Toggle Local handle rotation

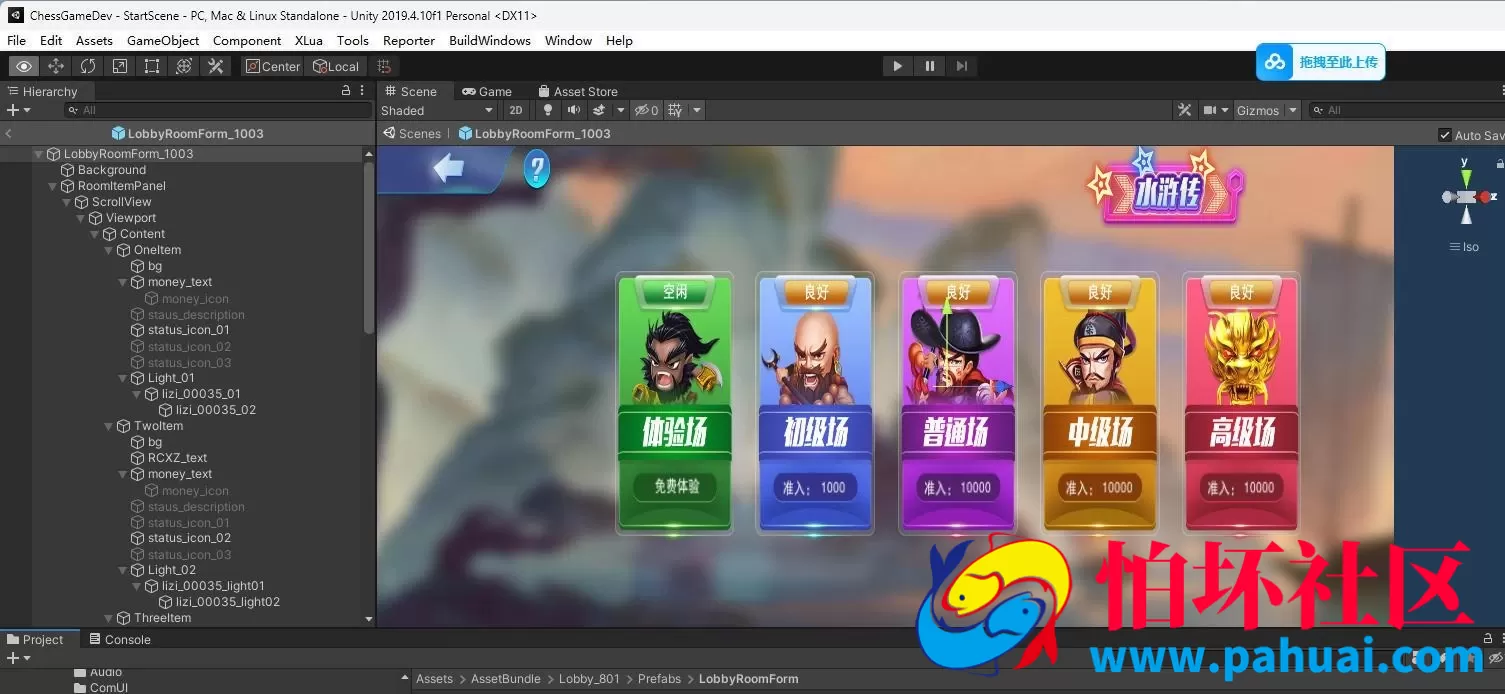click(336, 66)
